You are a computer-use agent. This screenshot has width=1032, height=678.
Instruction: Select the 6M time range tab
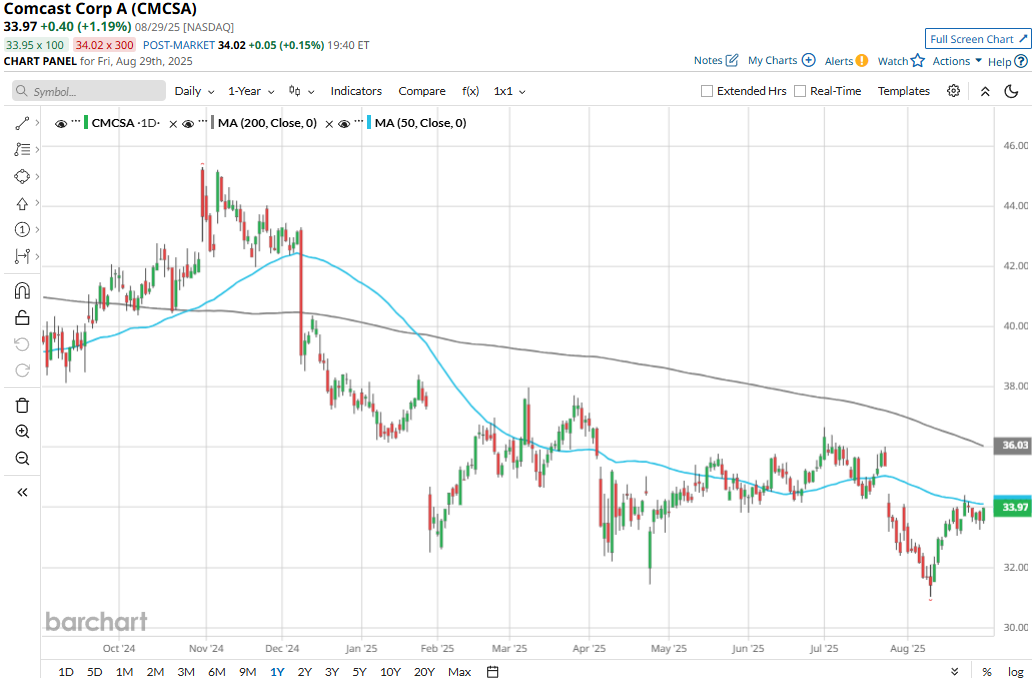[x=217, y=671]
